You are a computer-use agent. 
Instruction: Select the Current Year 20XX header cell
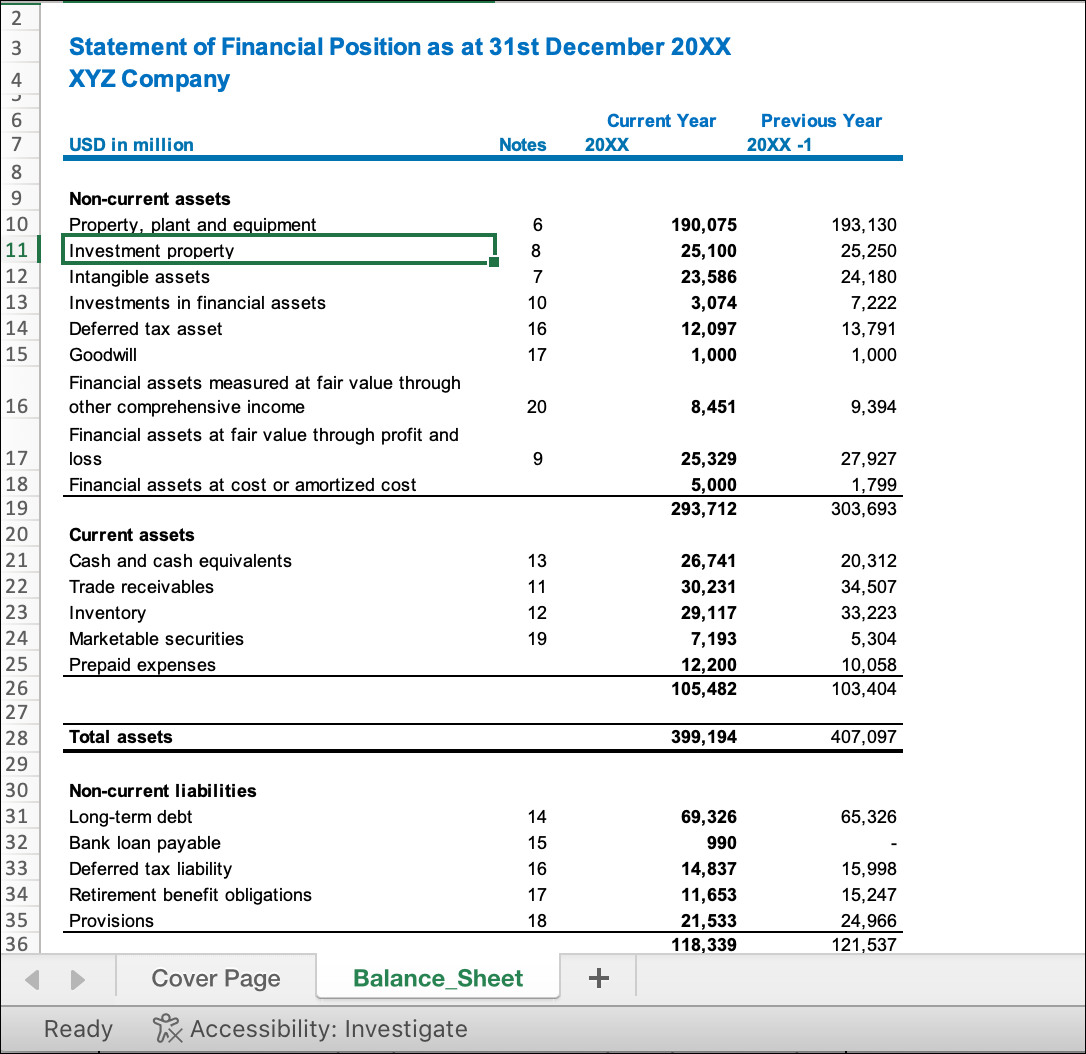pos(662,132)
